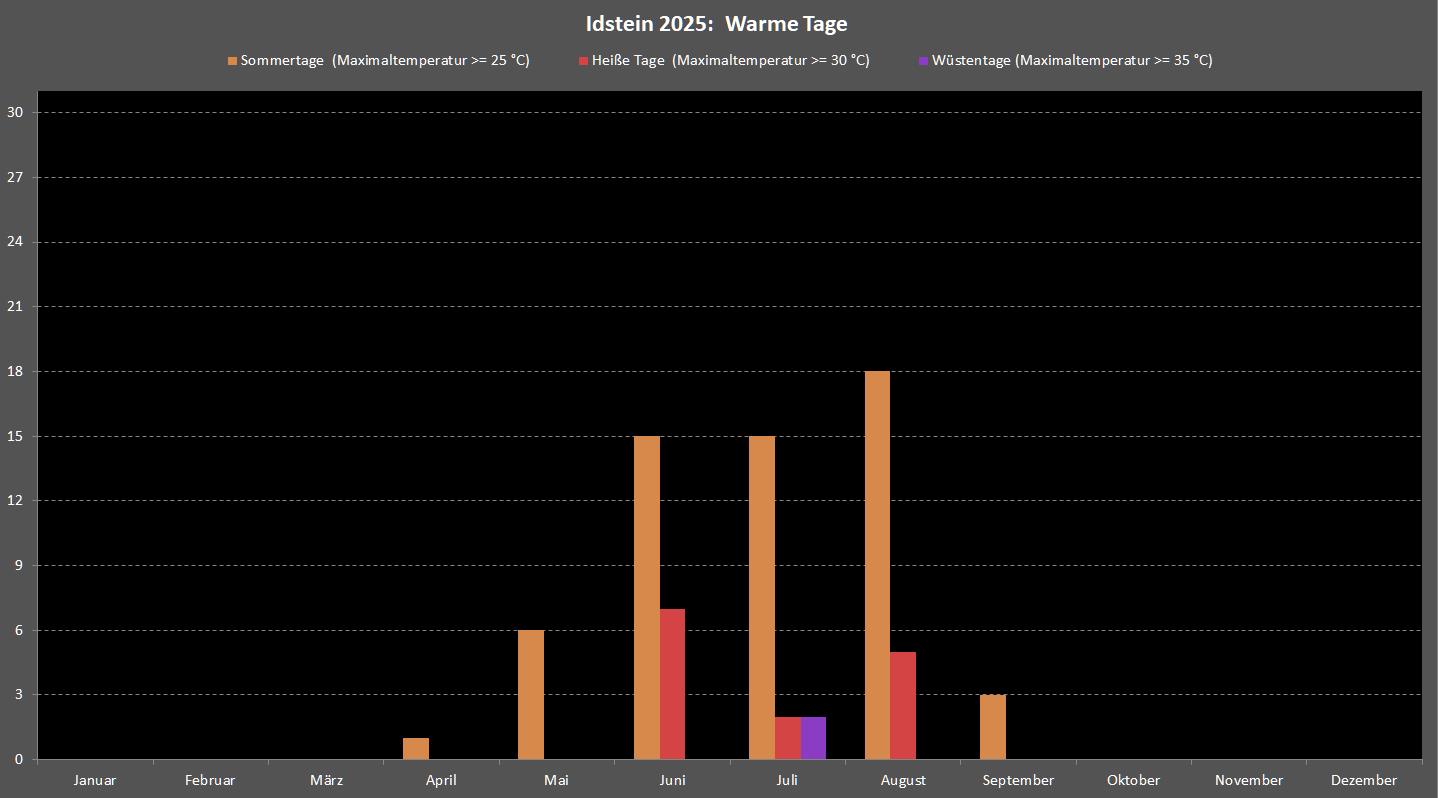
Task: Click the Januar label on the x-axis
Action: pos(95,780)
